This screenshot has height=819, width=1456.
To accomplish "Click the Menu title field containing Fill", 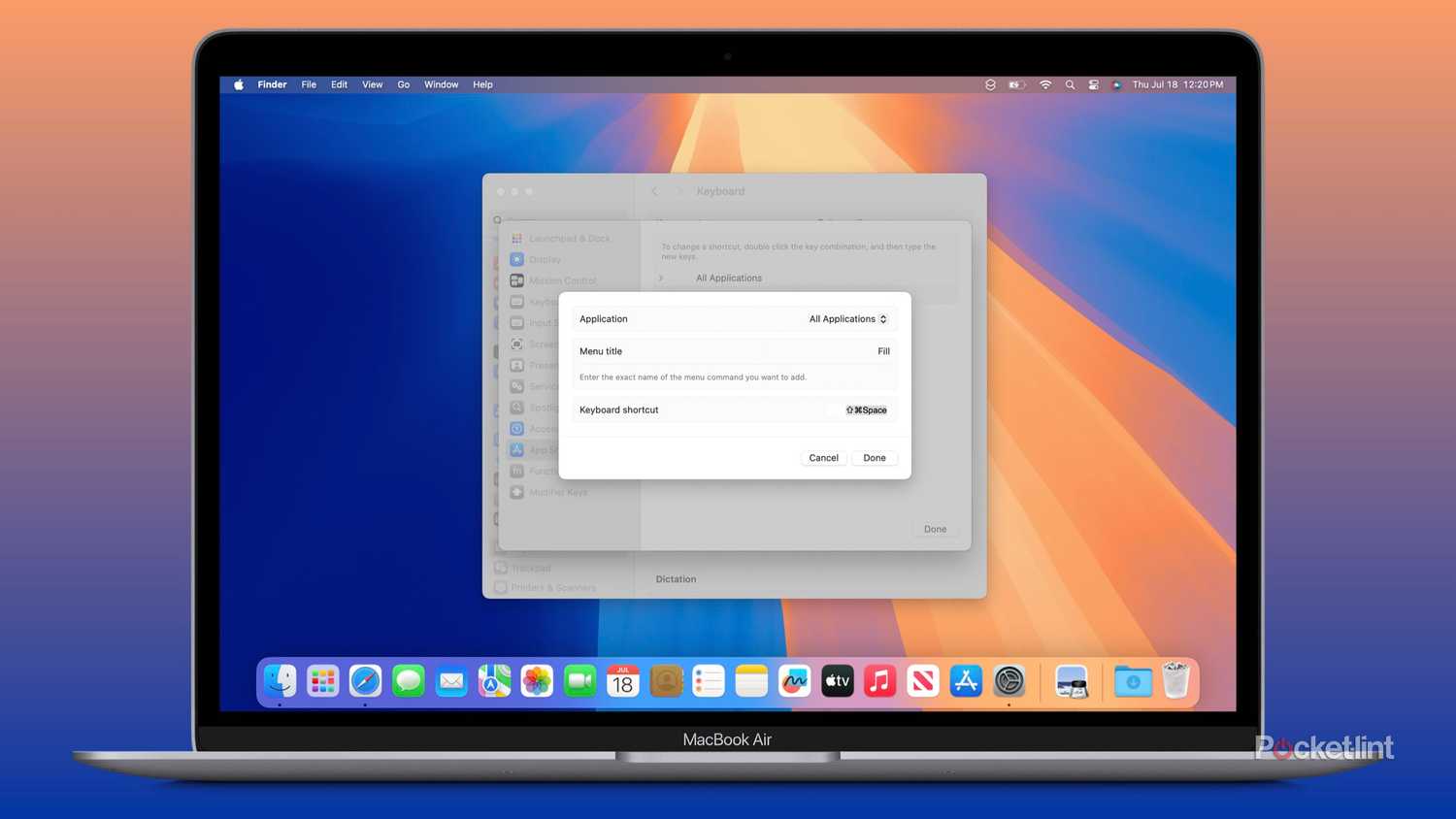I will (735, 351).
